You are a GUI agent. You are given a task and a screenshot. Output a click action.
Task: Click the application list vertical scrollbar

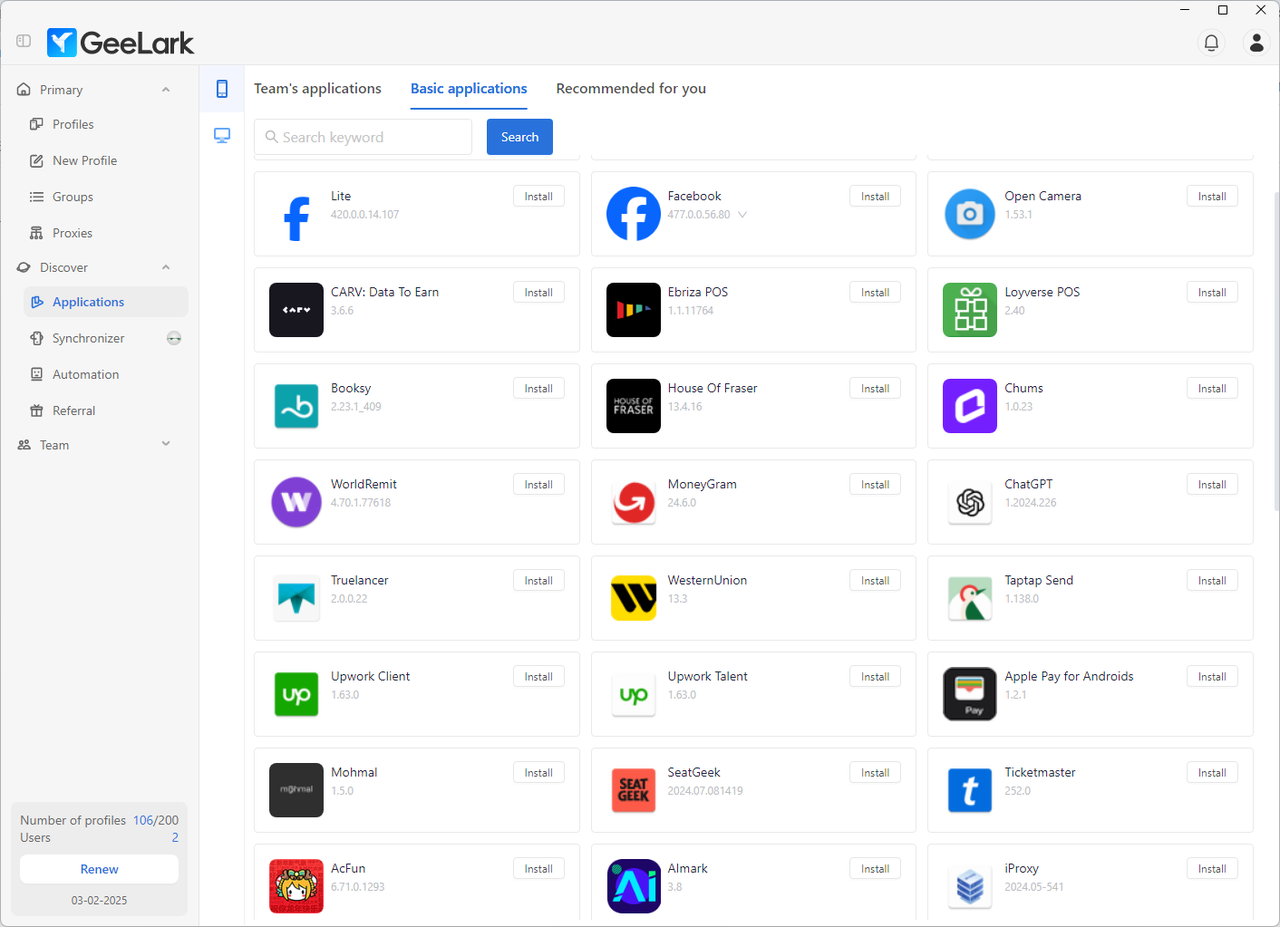click(x=1275, y=350)
